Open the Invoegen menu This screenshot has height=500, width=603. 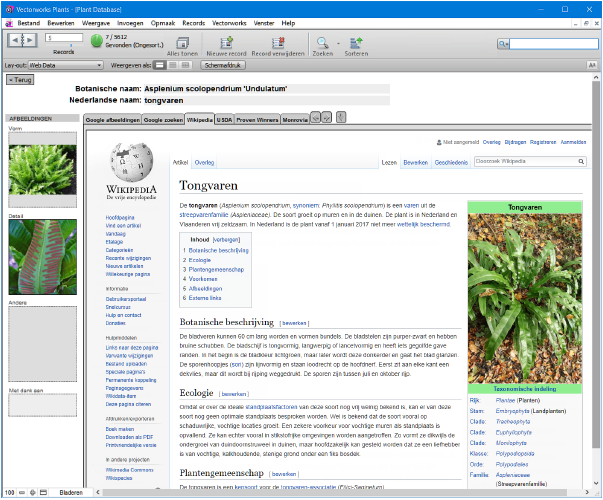(x=130, y=23)
